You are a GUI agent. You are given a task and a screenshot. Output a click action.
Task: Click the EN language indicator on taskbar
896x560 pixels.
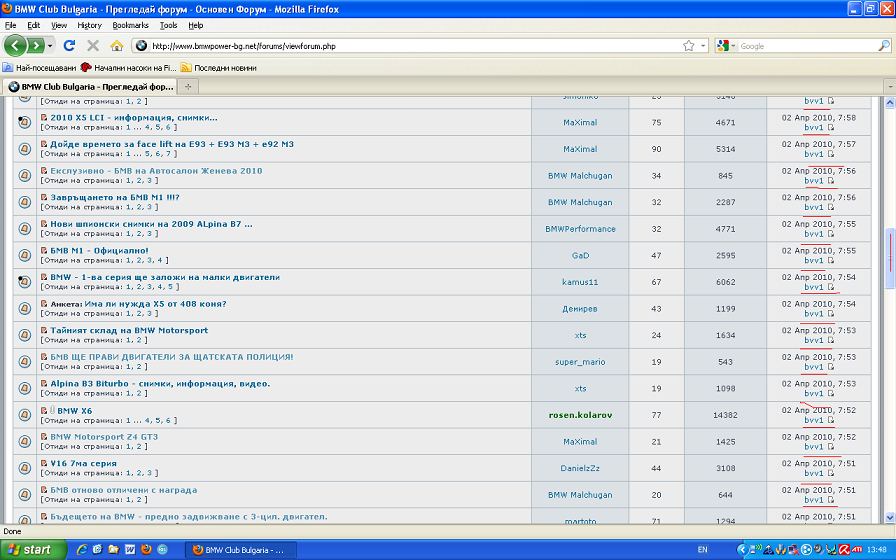(x=702, y=550)
